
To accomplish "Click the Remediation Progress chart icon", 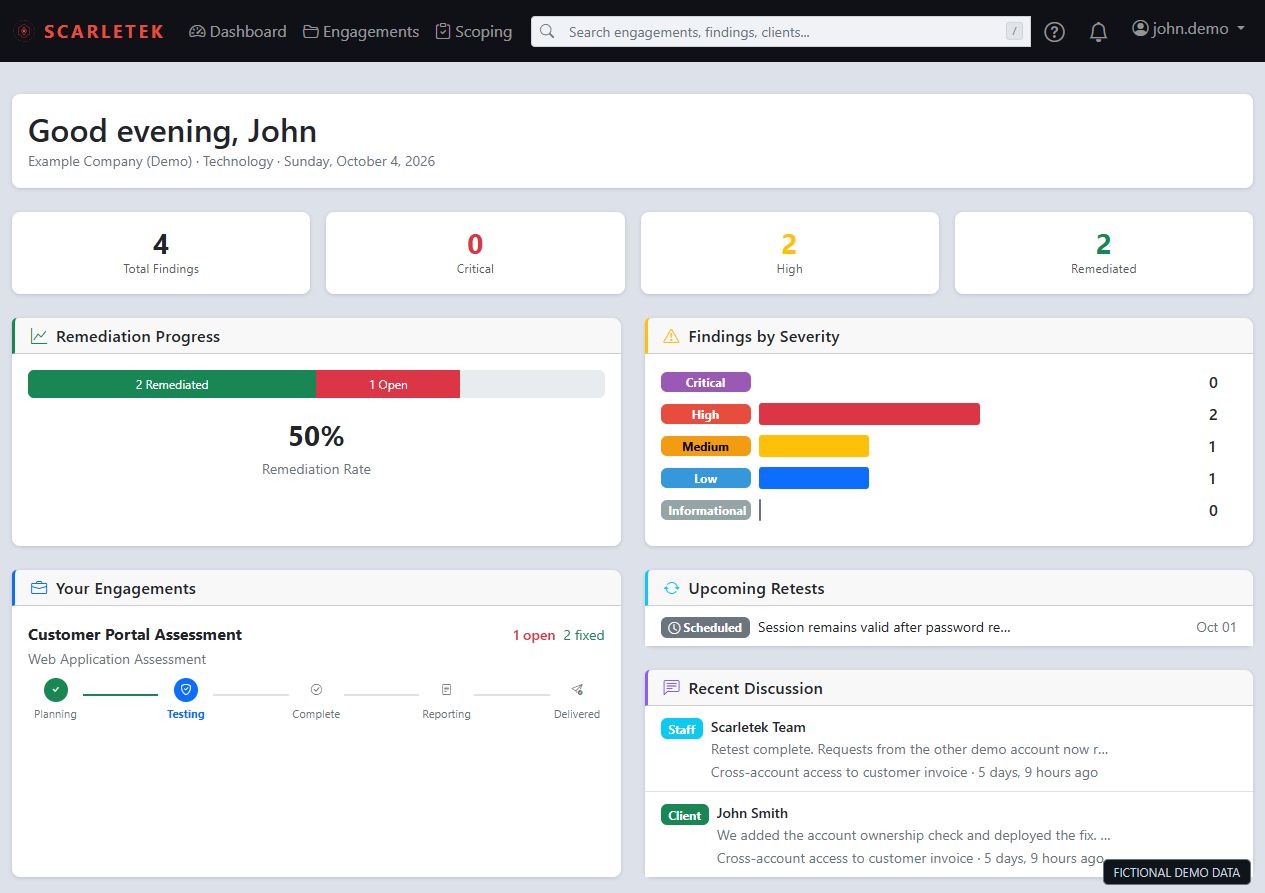I will (x=39, y=336).
